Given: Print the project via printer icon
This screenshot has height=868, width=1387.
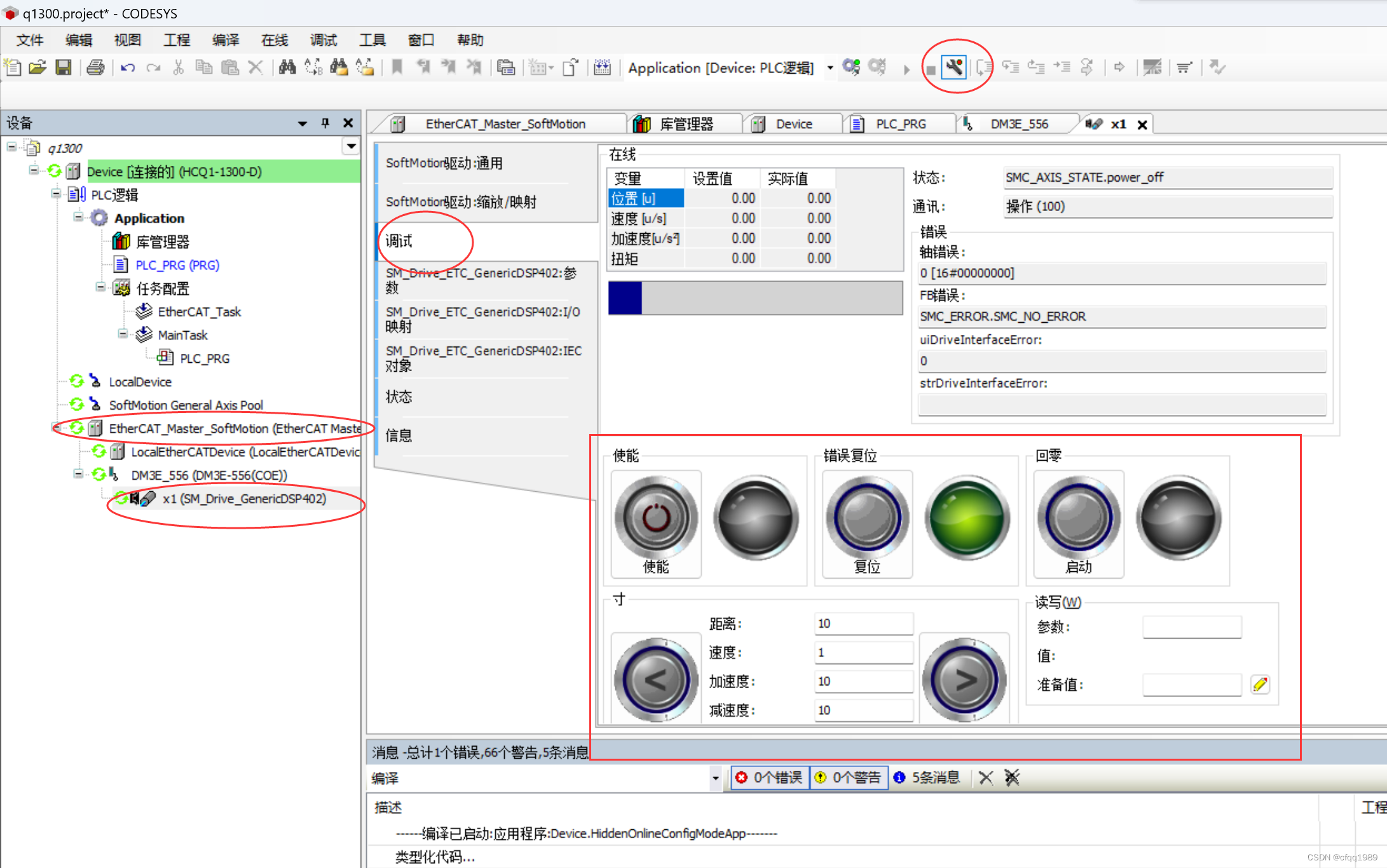Looking at the screenshot, I should 95,68.
